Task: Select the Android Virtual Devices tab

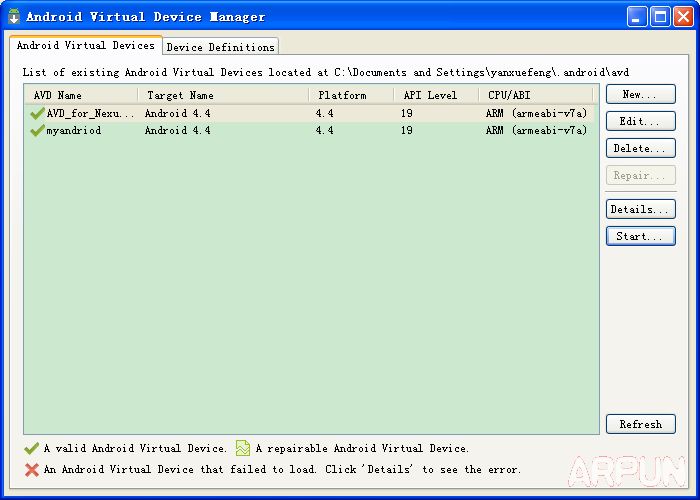Action: pyautogui.click(x=86, y=45)
